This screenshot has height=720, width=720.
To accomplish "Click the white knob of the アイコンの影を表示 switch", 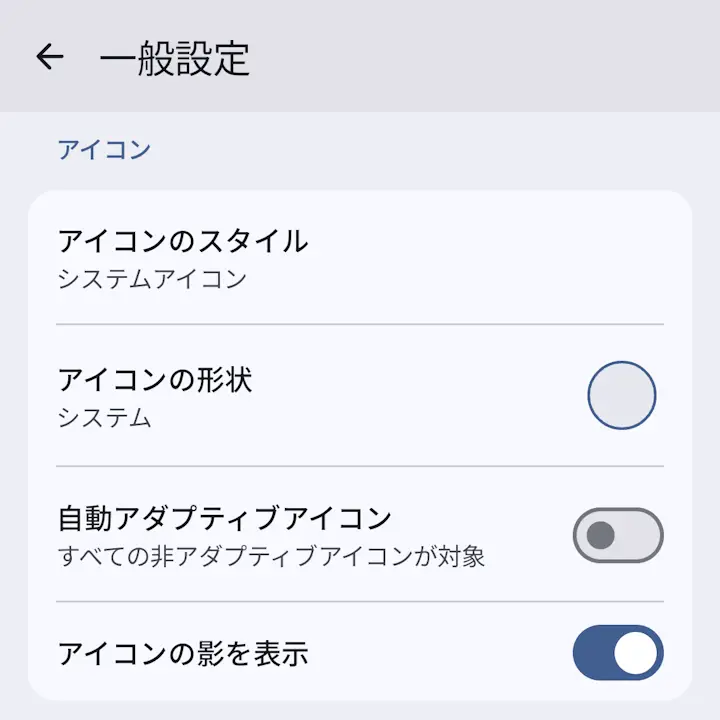I will tap(636, 652).
